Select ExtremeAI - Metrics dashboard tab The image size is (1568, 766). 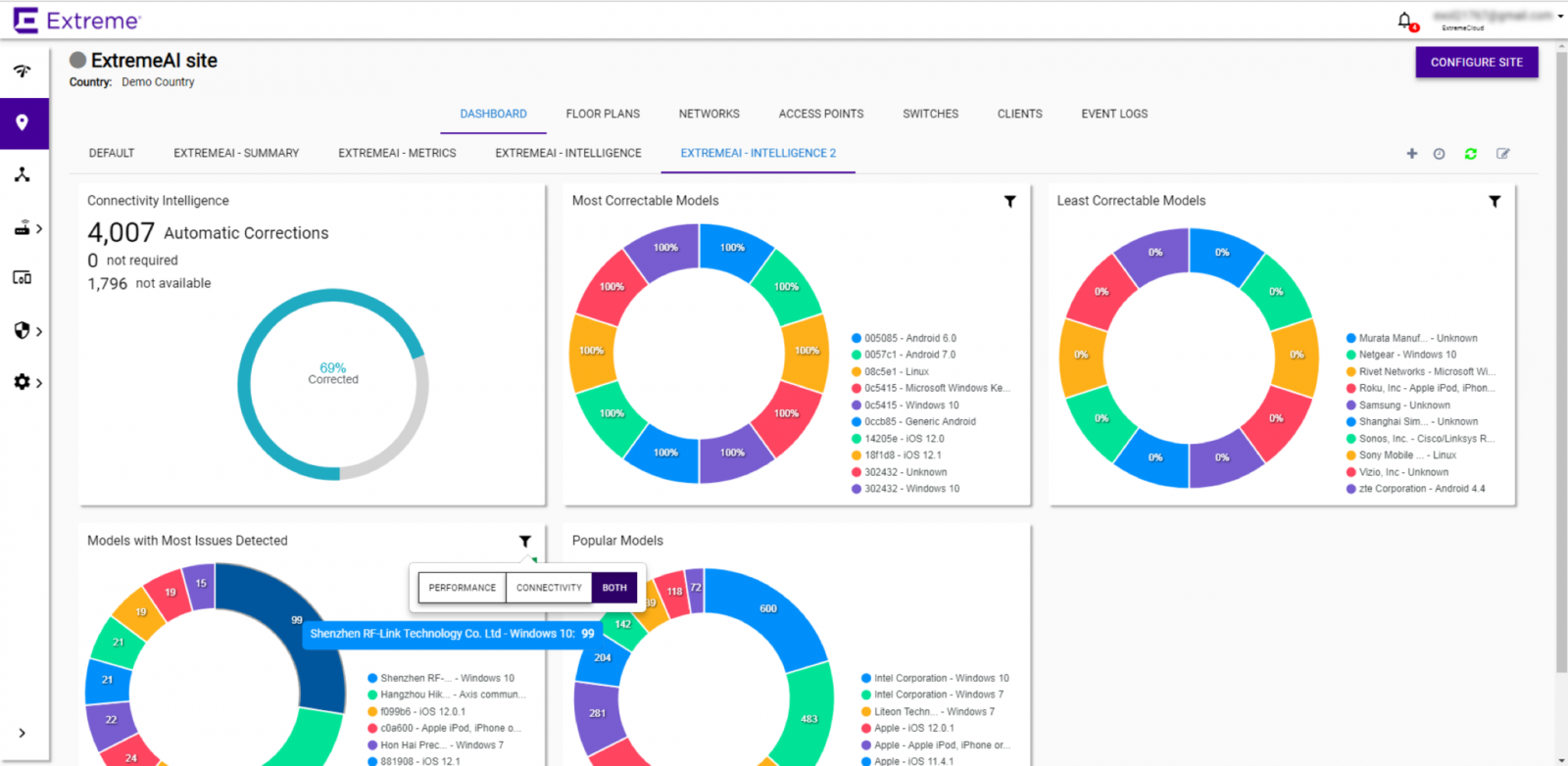pyautogui.click(x=397, y=153)
